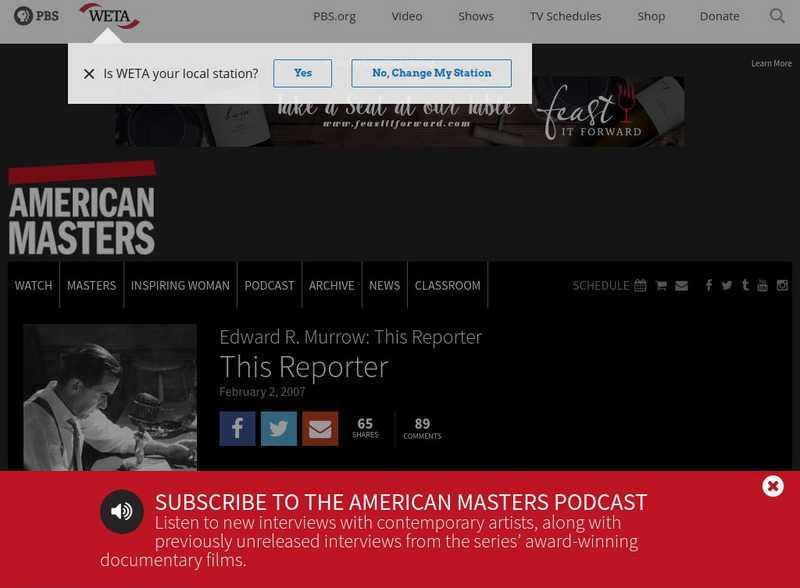Viewport: 800px width, 588px height.
Task: Open TV Schedules in top bar
Action: coord(565,16)
